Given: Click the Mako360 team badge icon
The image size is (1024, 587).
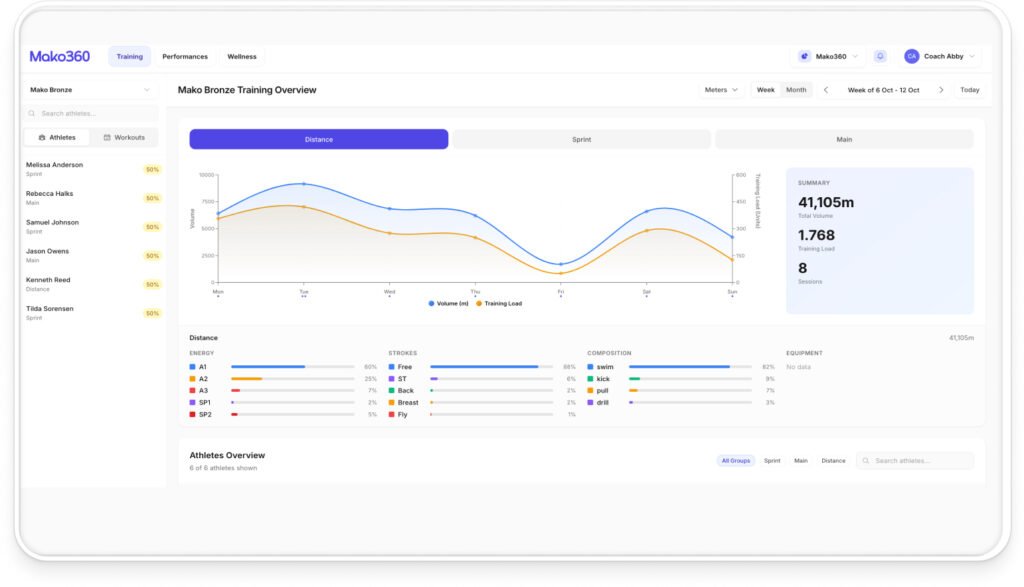Looking at the screenshot, I should [805, 57].
